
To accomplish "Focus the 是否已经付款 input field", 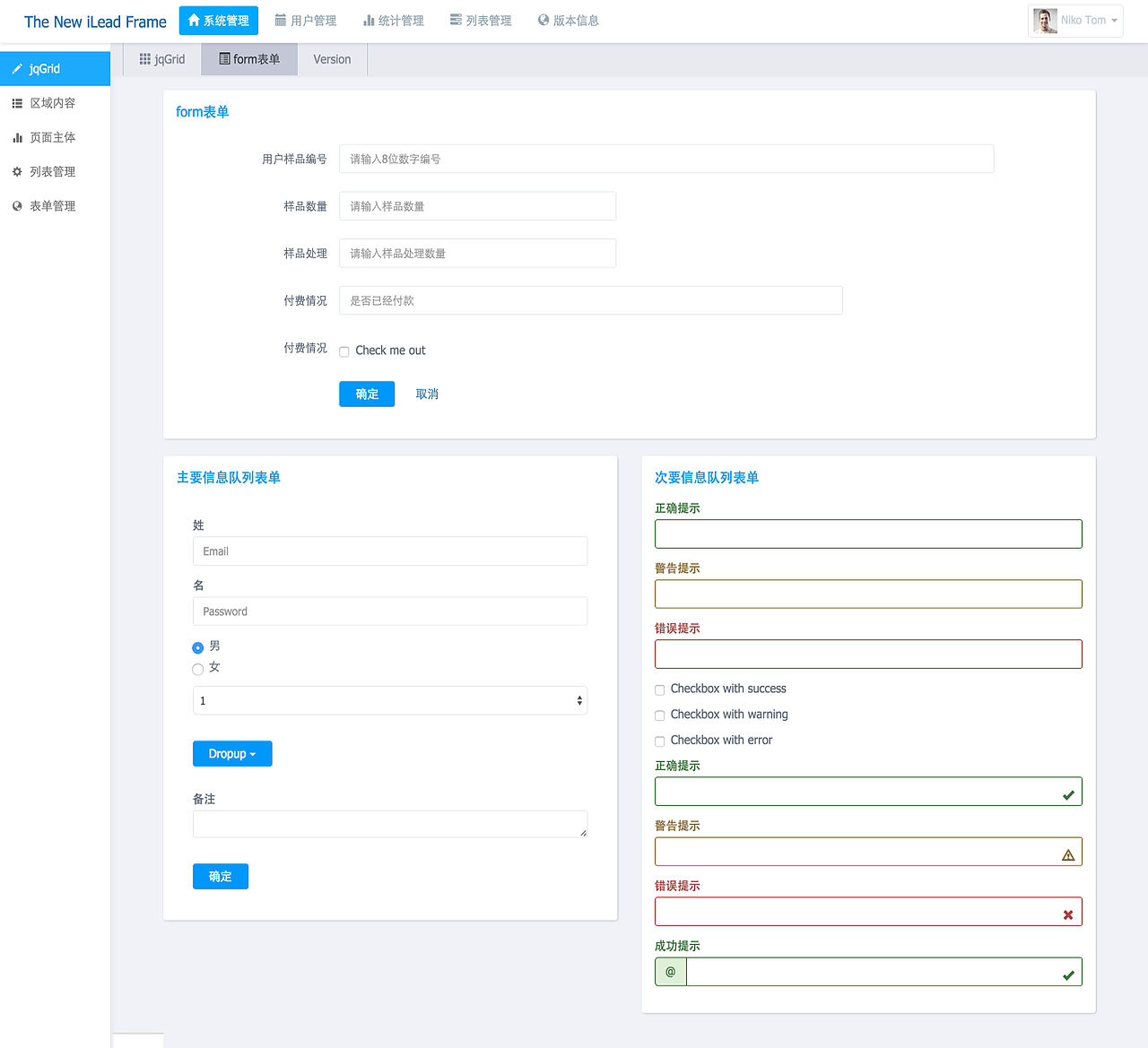I will tap(591, 300).
